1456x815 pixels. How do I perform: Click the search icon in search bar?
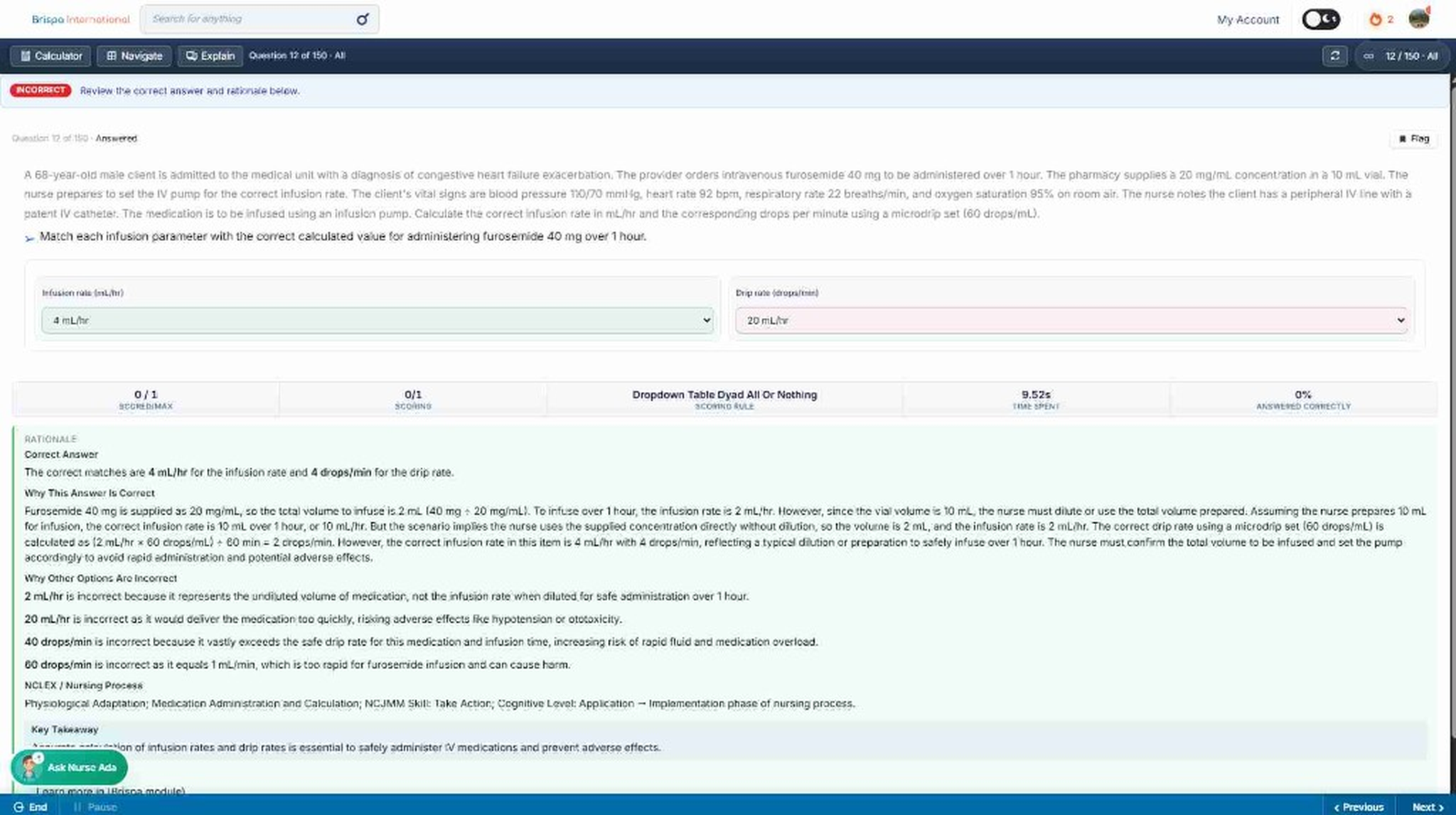[363, 19]
